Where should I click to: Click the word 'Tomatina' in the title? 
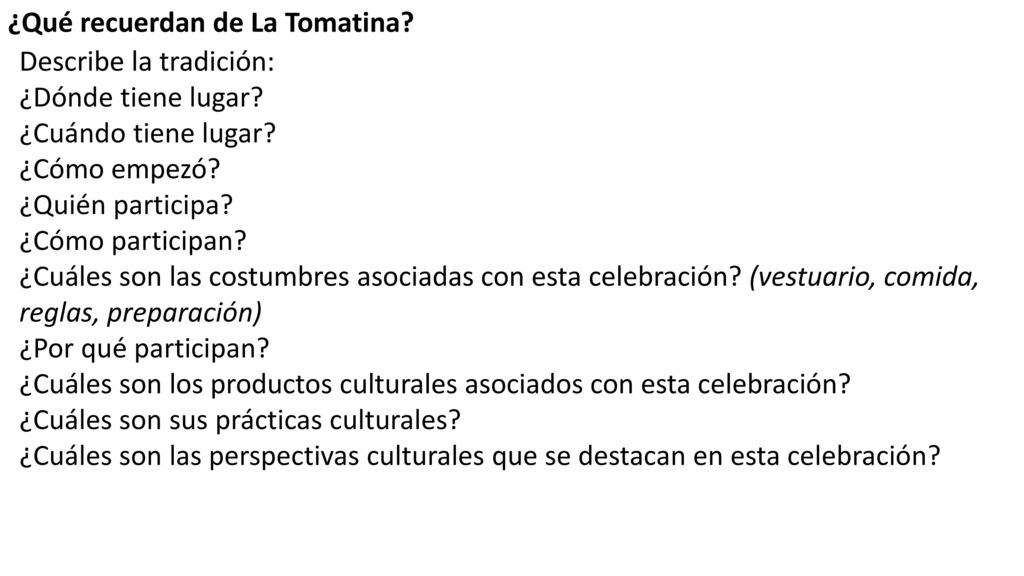click(349, 24)
